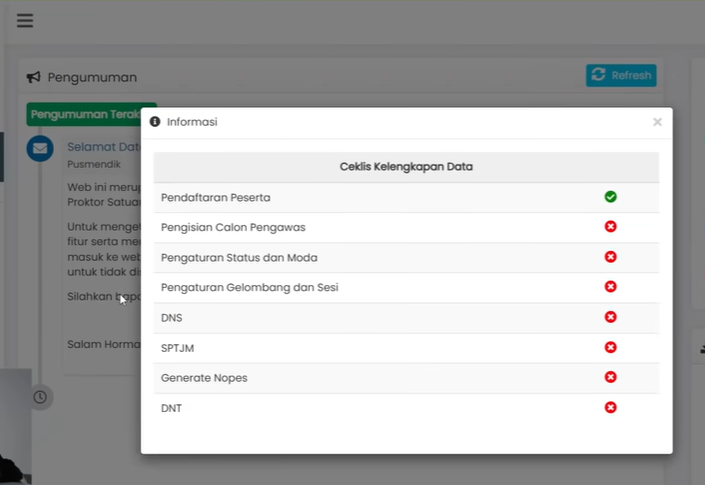Click the Ceklis Kelengkapan Data table header
The width and height of the screenshot is (705, 485).
coord(406,167)
